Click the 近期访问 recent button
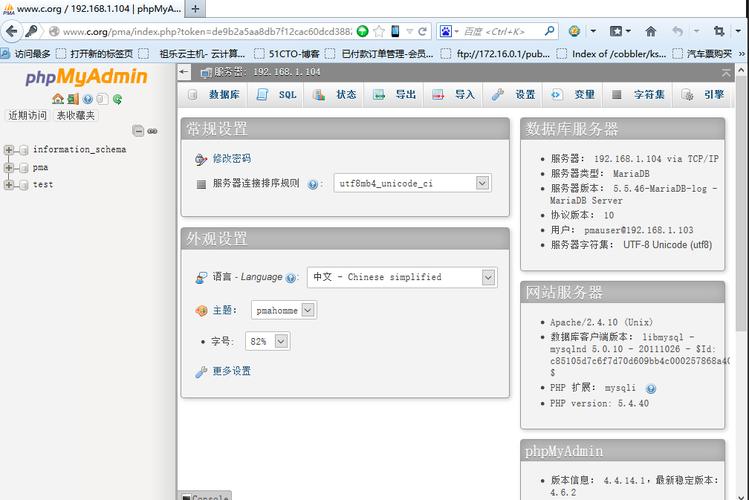This screenshot has height=500, width=749. [28, 115]
